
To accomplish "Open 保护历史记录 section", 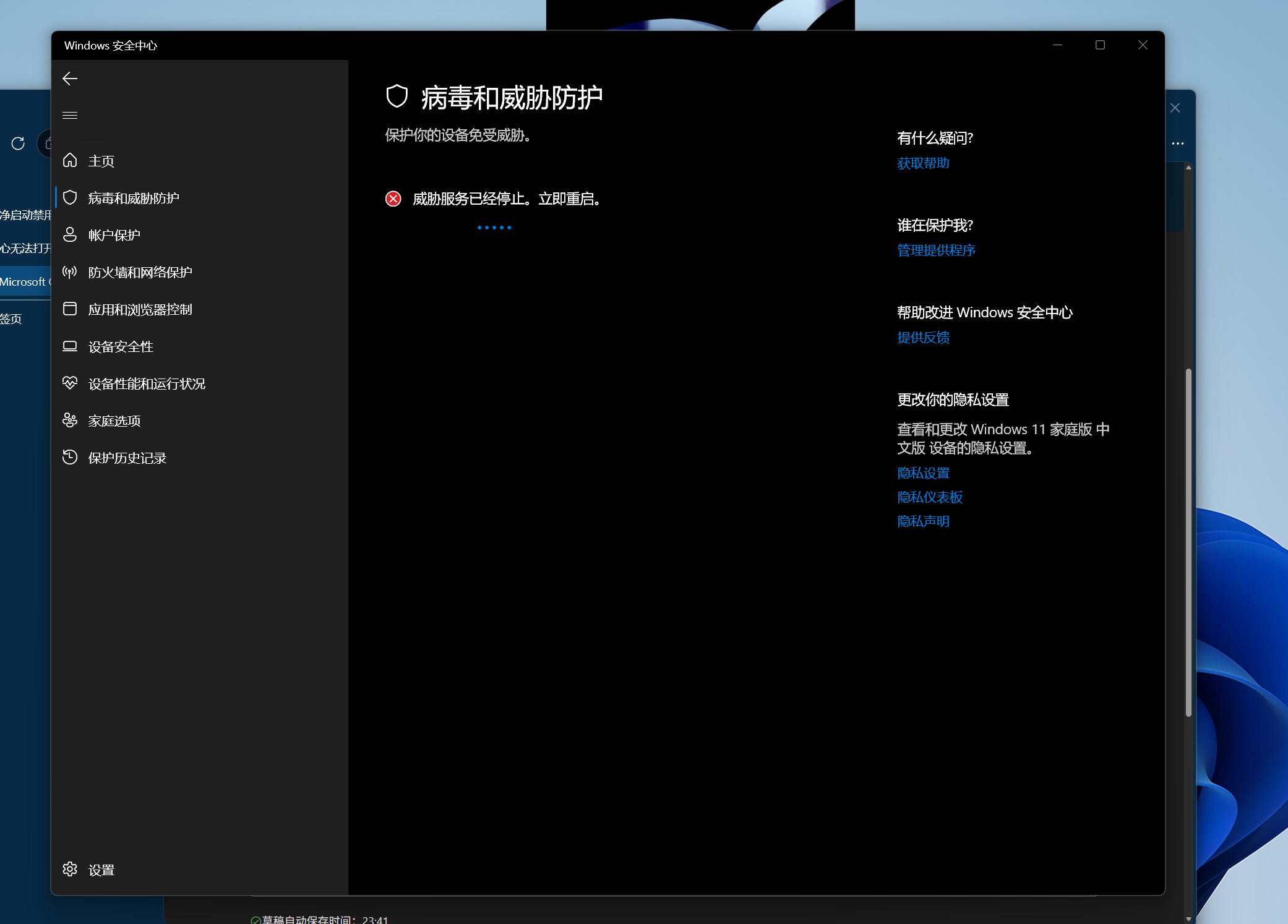I will tap(200, 458).
